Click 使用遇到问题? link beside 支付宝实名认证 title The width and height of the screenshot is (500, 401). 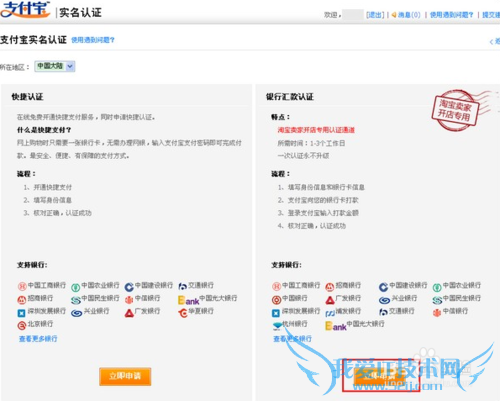point(93,40)
